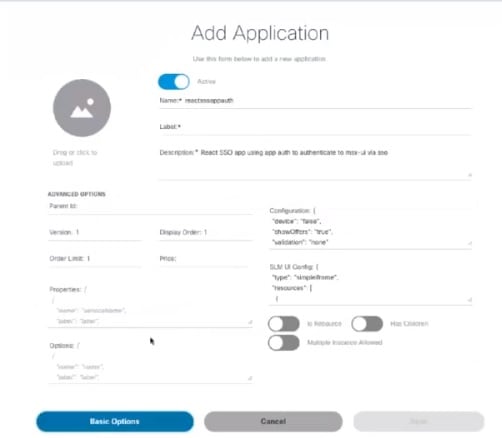This screenshot has width=502, height=438.
Task: Click the Basic Options button
Action: coord(115,421)
